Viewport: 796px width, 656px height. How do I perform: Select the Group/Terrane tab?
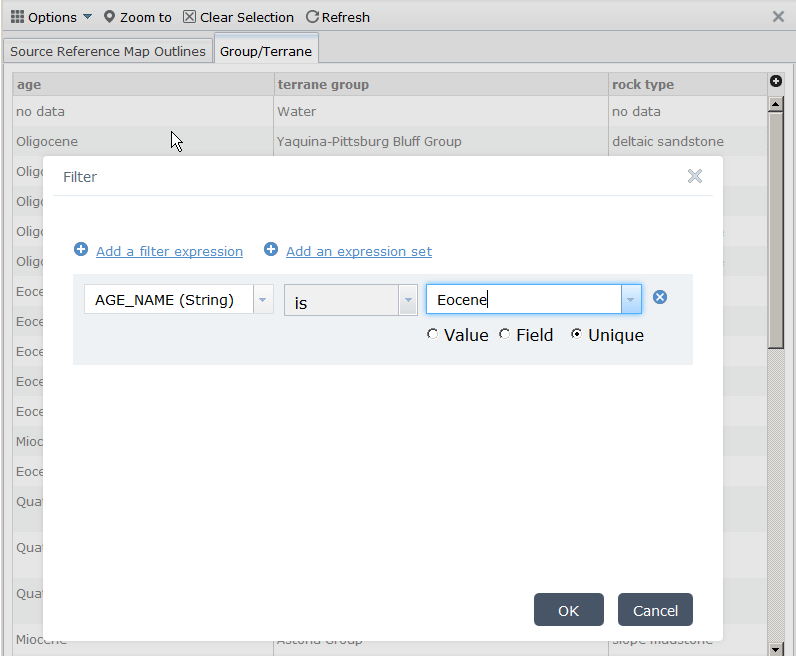point(266,51)
